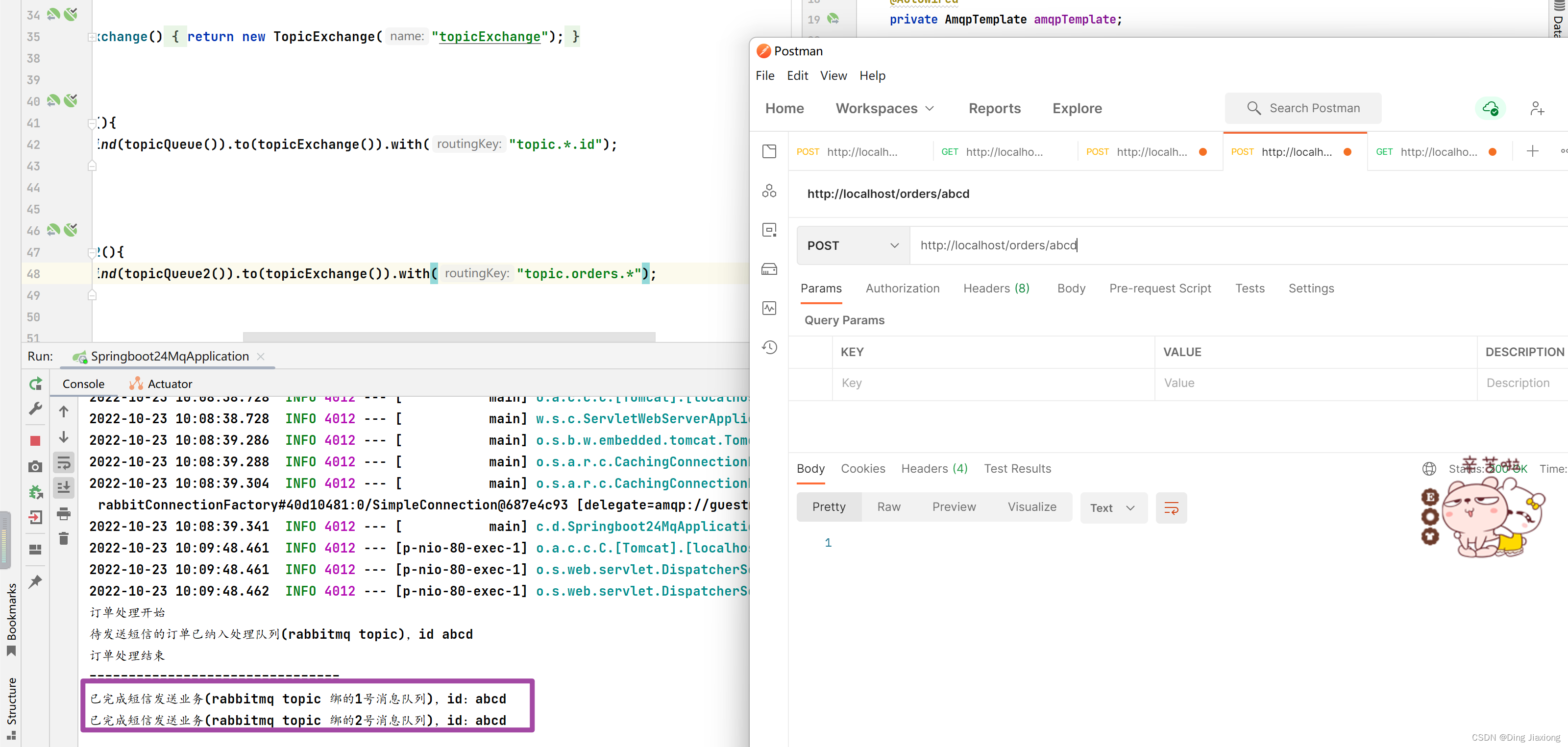Open the Postman Help menu
The width and height of the screenshot is (1568, 747).
click(872, 75)
